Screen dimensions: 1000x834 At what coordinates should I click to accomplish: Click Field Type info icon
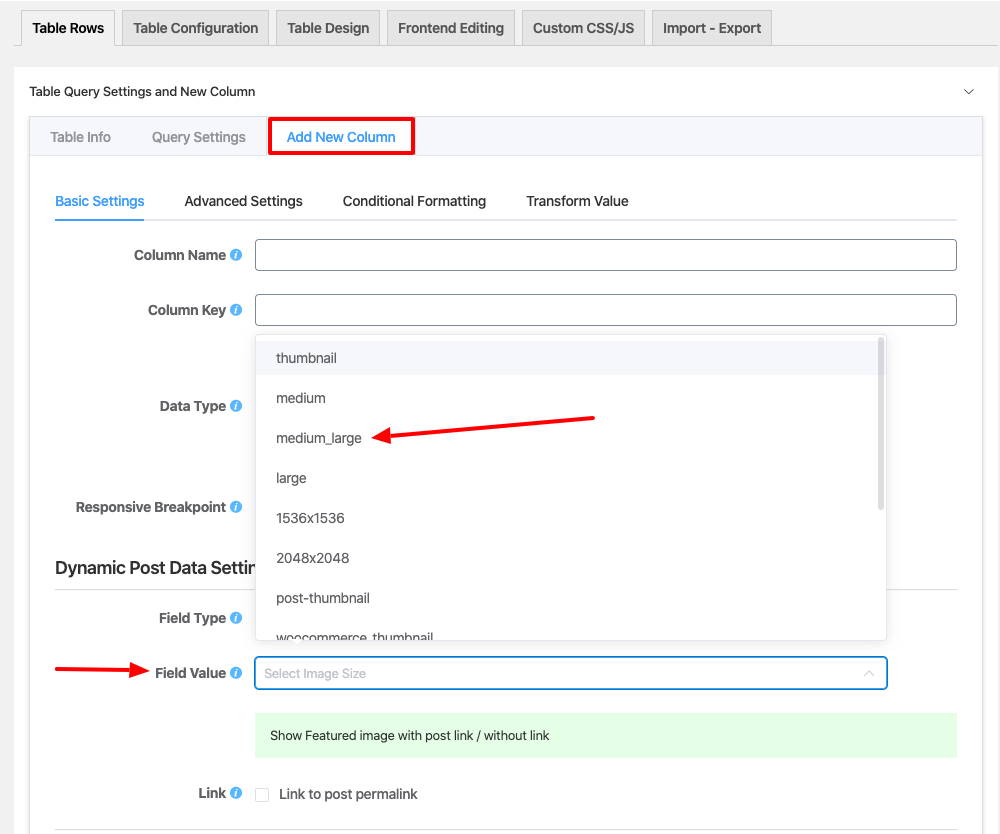pos(236,618)
